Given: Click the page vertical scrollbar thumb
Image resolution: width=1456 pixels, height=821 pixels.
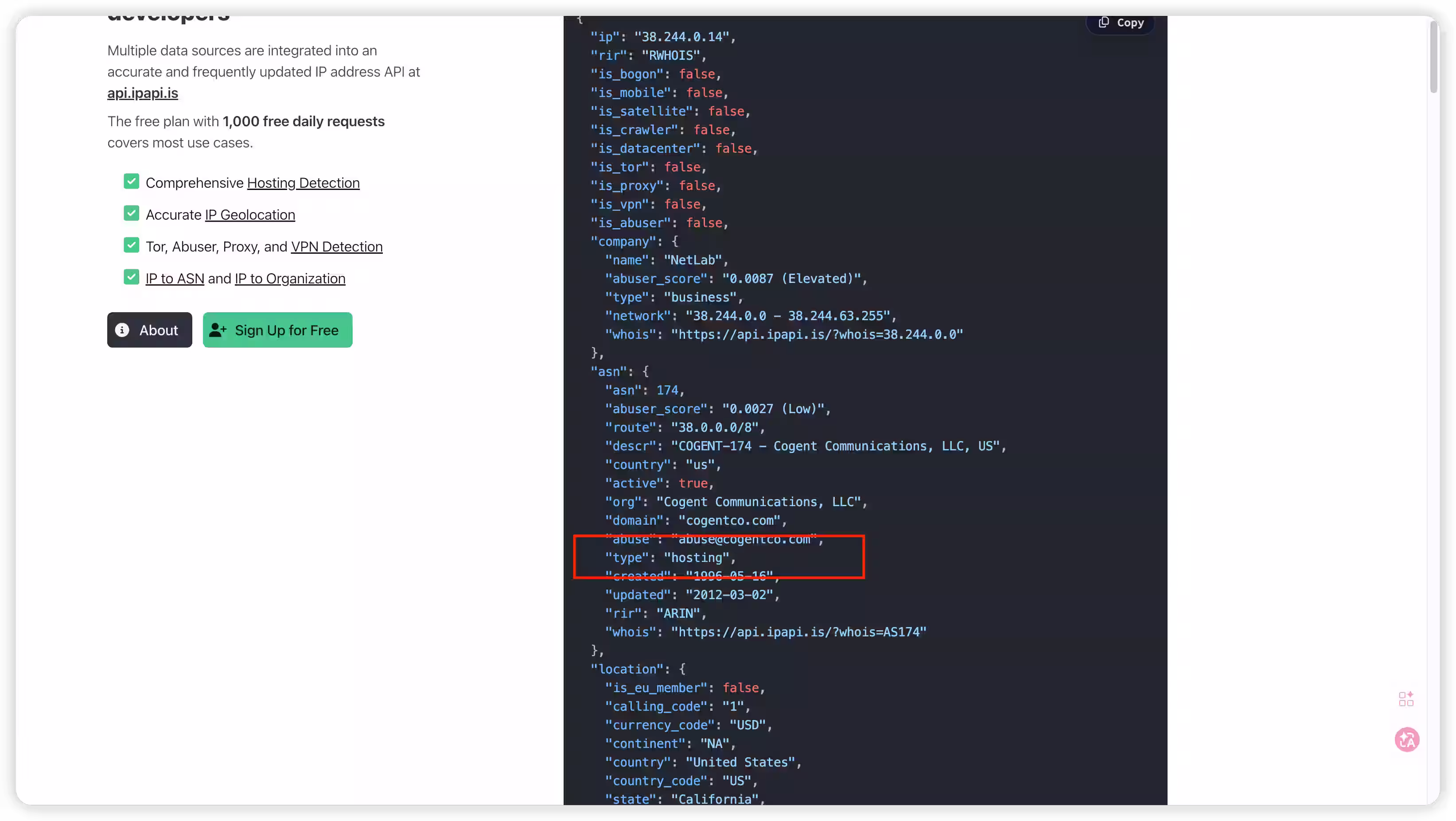Looking at the screenshot, I should pyautogui.click(x=1433, y=57).
